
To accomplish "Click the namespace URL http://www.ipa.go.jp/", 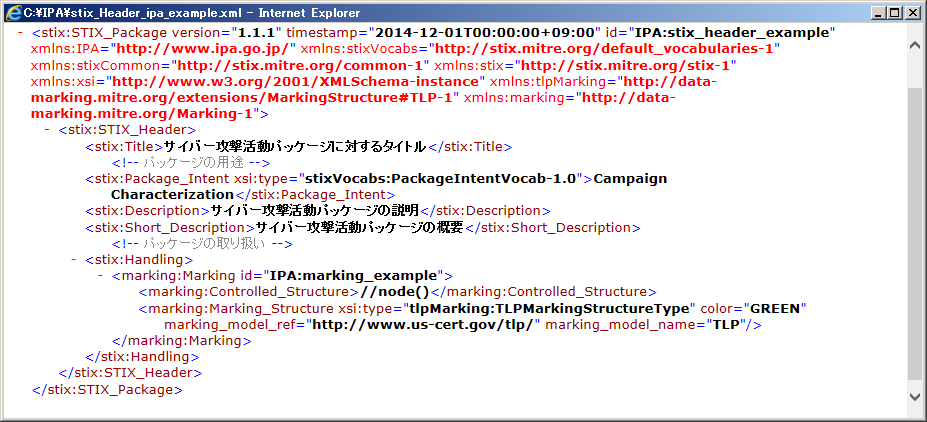I will click(x=202, y=48).
